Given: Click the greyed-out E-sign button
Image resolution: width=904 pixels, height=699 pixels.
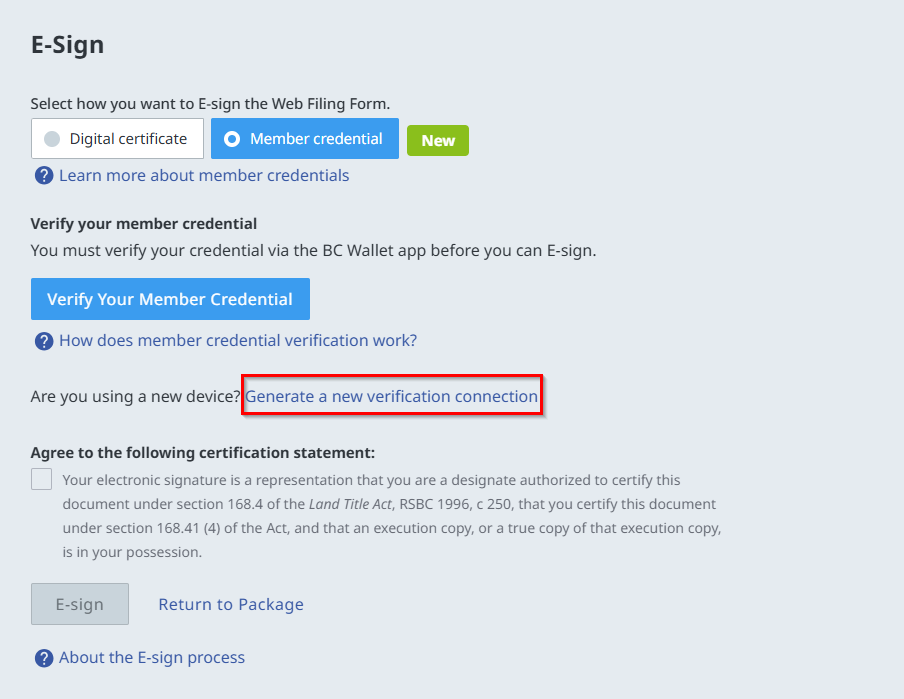Looking at the screenshot, I should click(80, 604).
